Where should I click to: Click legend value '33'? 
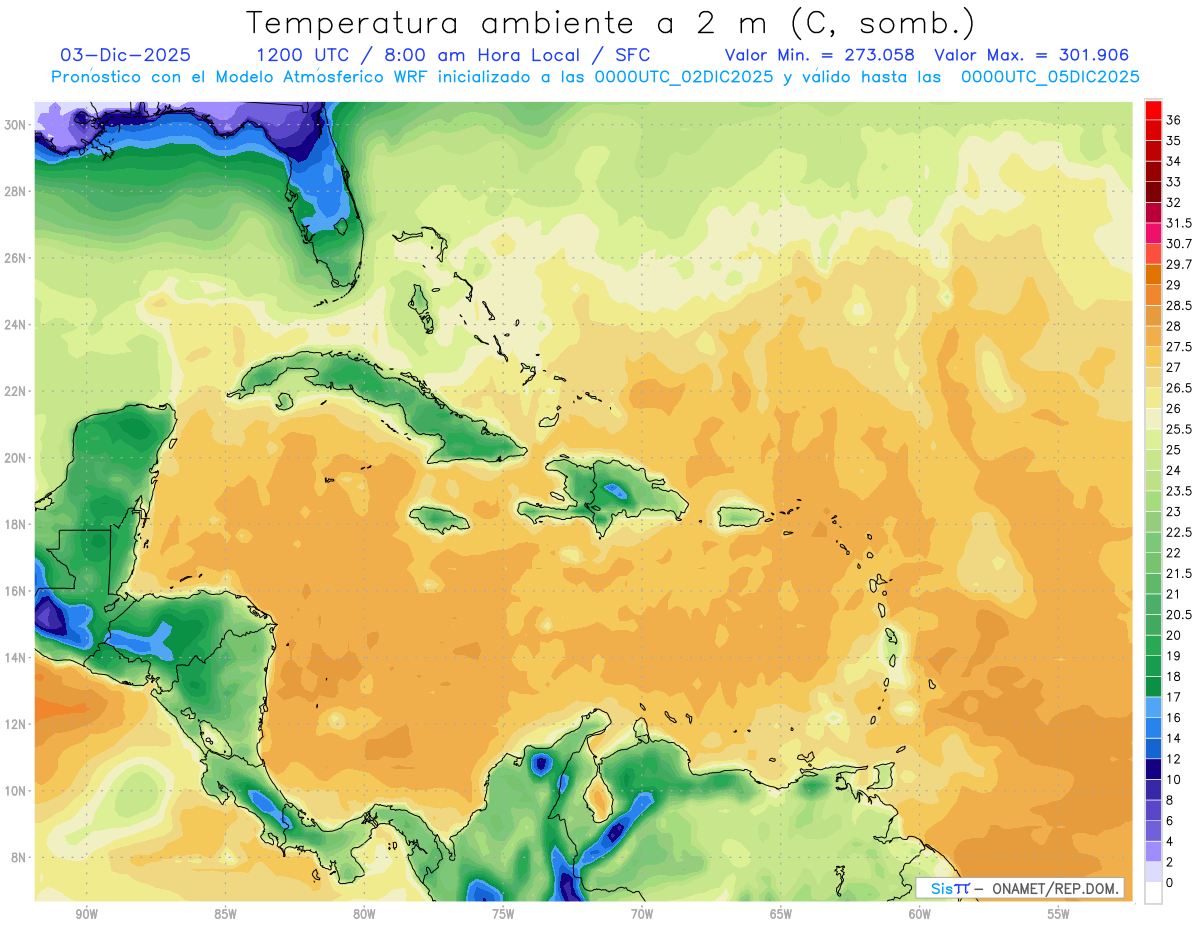point(1173,182)
